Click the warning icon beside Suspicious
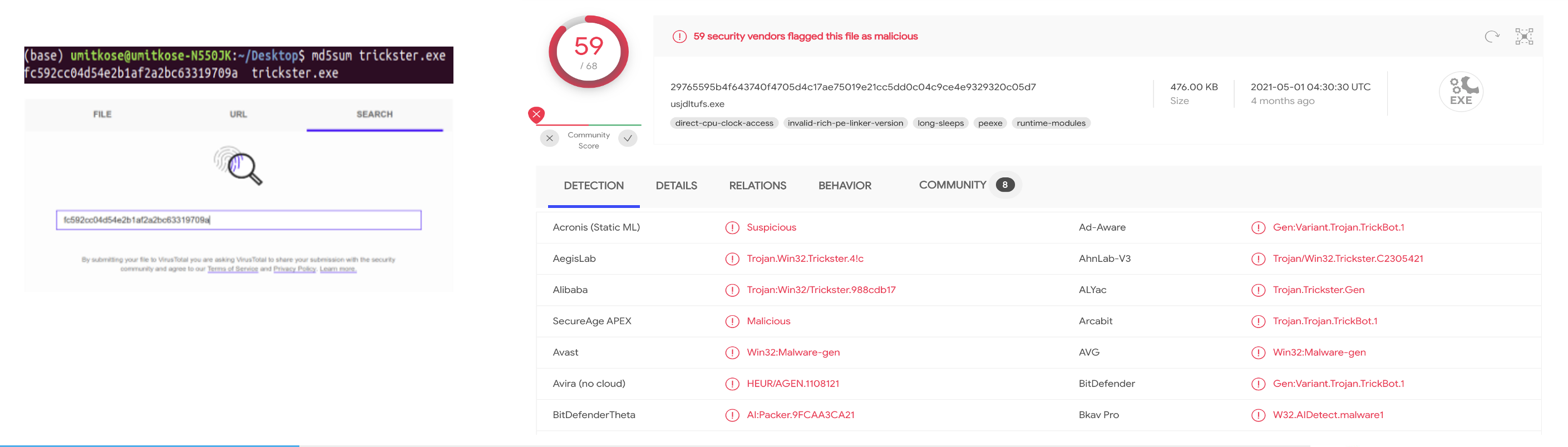Image resolution: width=1568 pixels, height=447 pixels. [732, 227]
